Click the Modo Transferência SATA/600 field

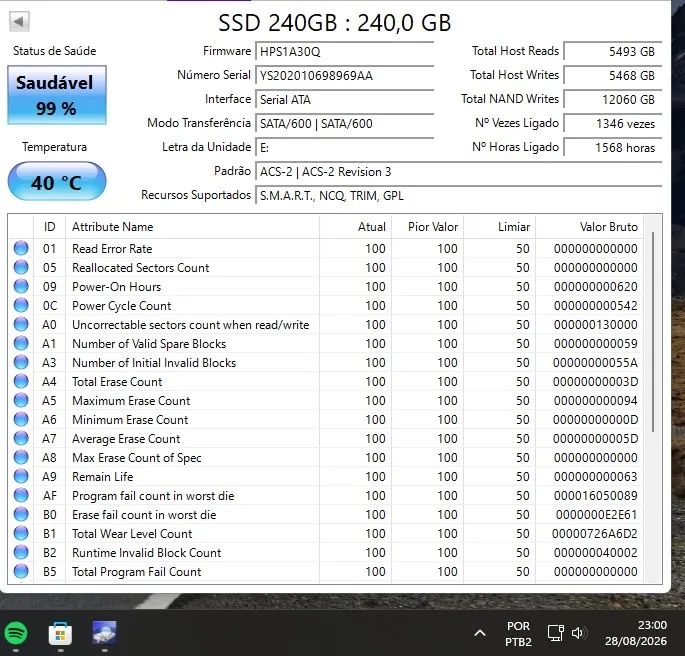[x=344, y=124]
